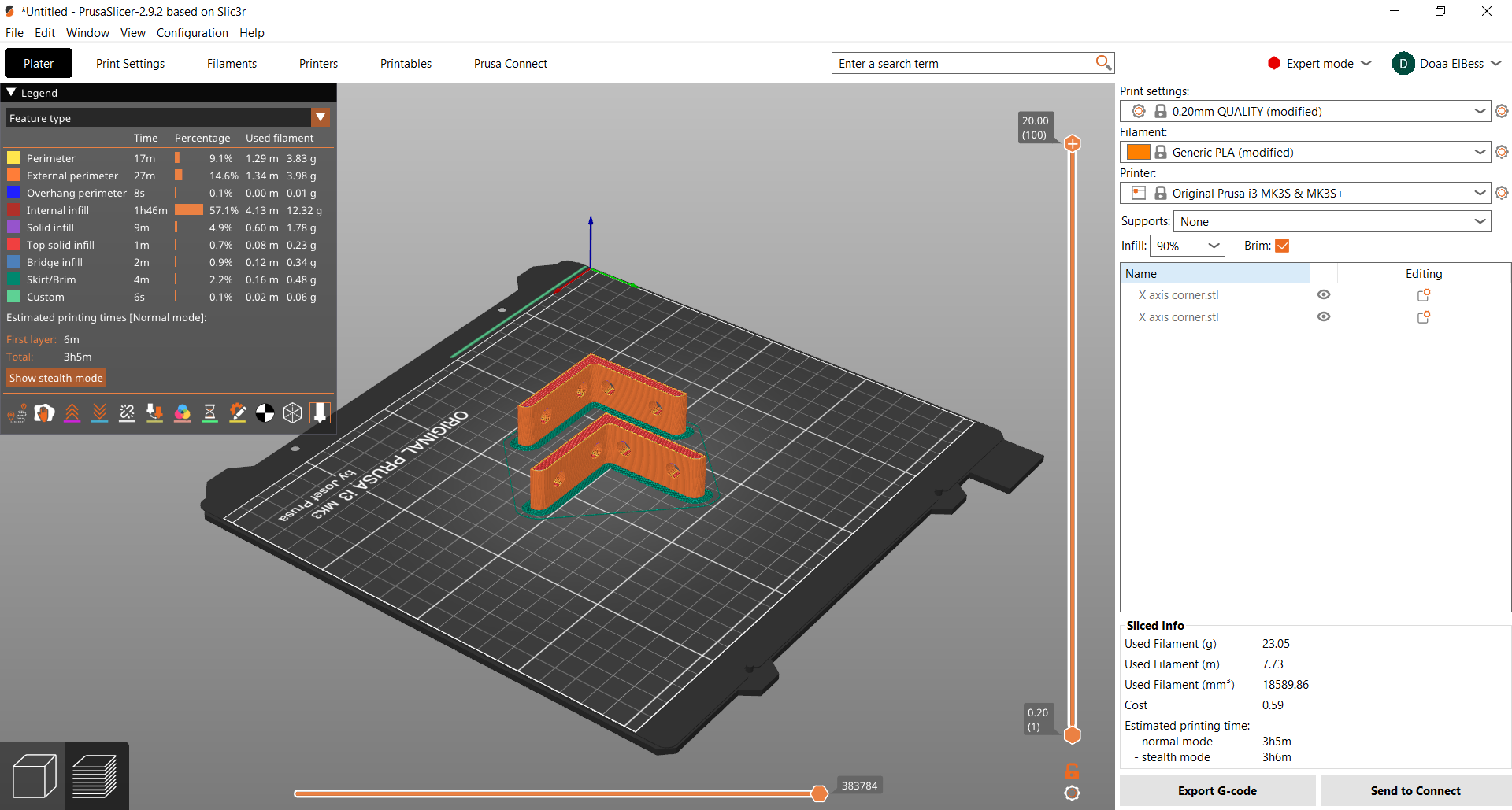Open filament settings gear icon
This screenshot has height=810, width=1512.
[x=1502, y=152]
